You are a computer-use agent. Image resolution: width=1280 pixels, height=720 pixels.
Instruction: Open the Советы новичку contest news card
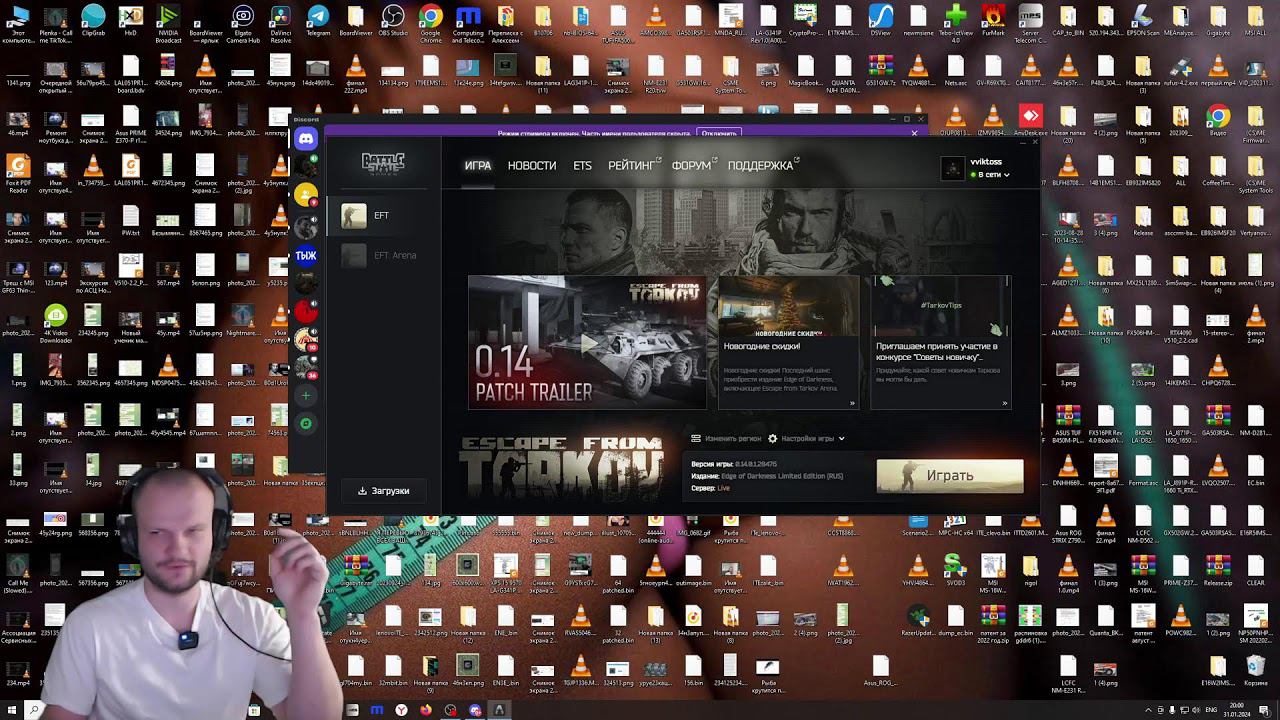(941, 343)
